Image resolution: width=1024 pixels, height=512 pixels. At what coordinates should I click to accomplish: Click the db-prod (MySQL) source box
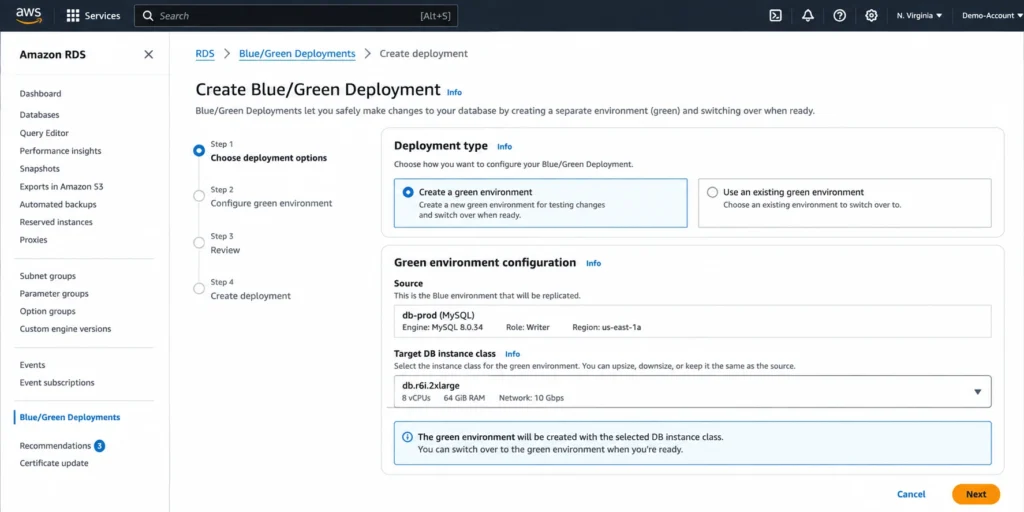692,321
